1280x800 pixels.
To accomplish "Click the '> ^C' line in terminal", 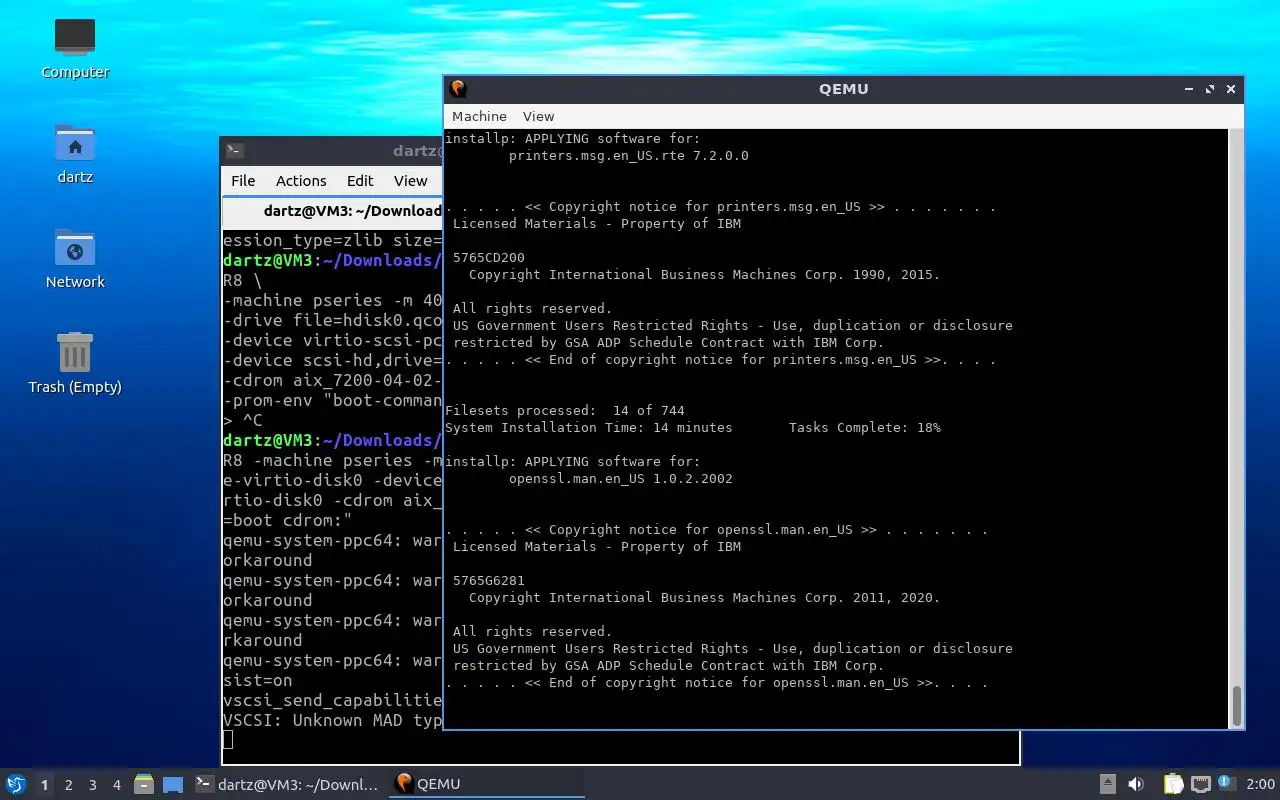I will click(x=243, y=420).
